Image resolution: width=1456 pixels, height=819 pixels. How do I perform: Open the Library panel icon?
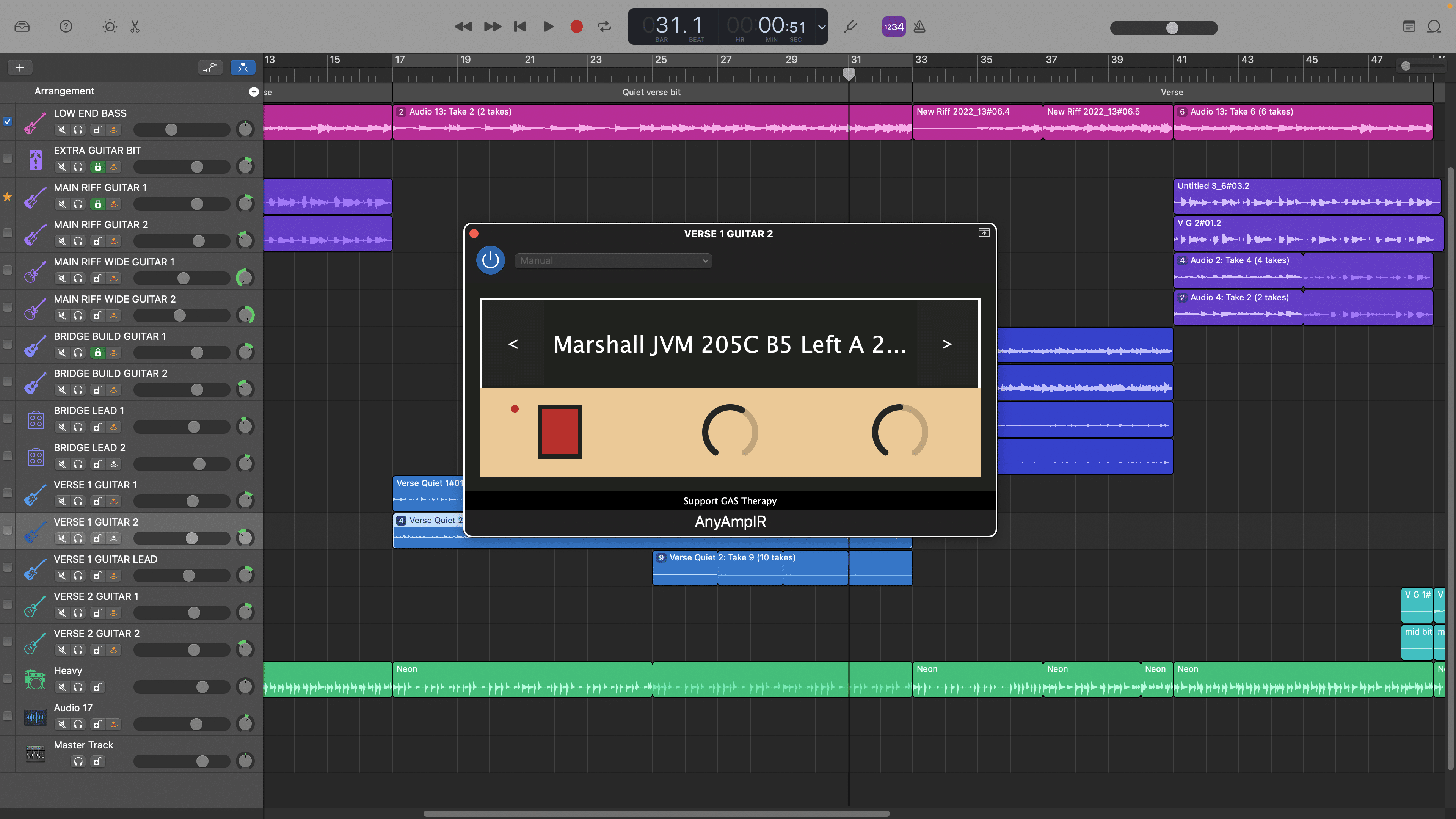[x=22, y=27]
